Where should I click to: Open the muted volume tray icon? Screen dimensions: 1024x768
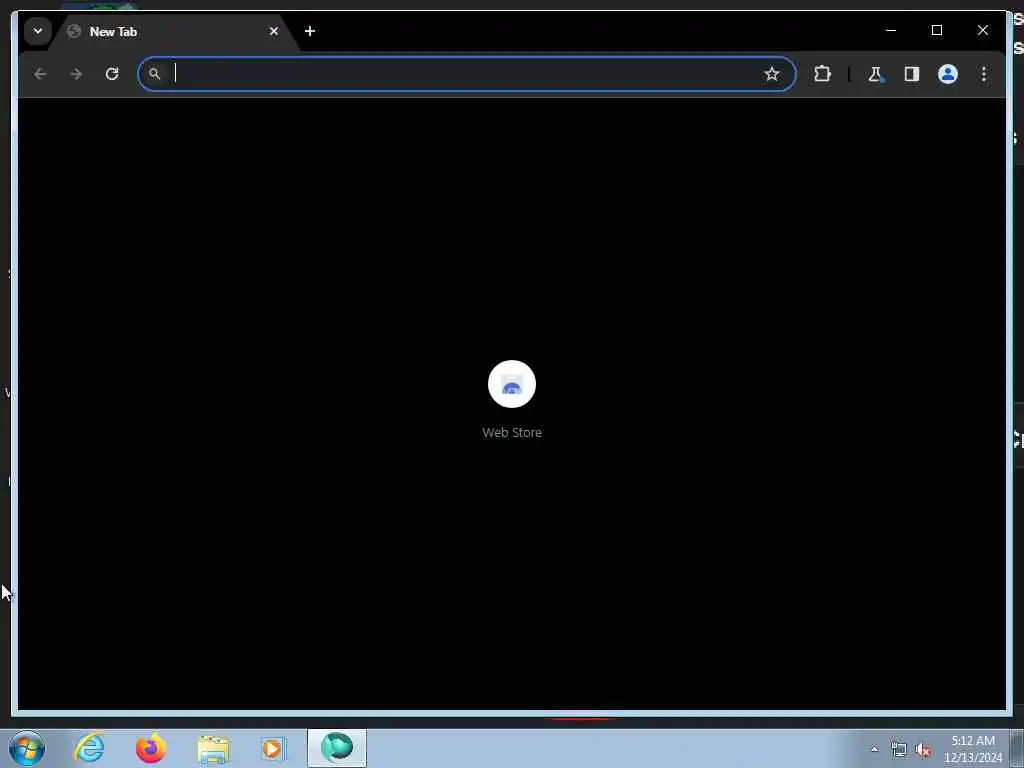923,750
